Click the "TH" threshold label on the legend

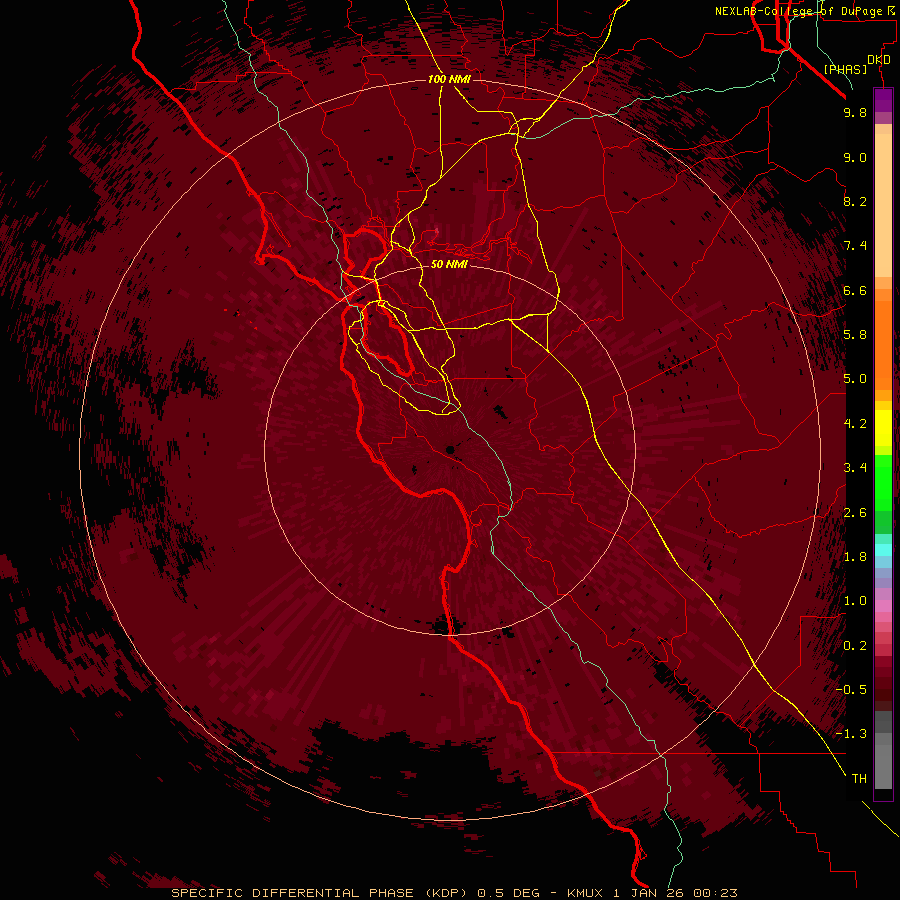pyautogui.click(x=859, y=778)
